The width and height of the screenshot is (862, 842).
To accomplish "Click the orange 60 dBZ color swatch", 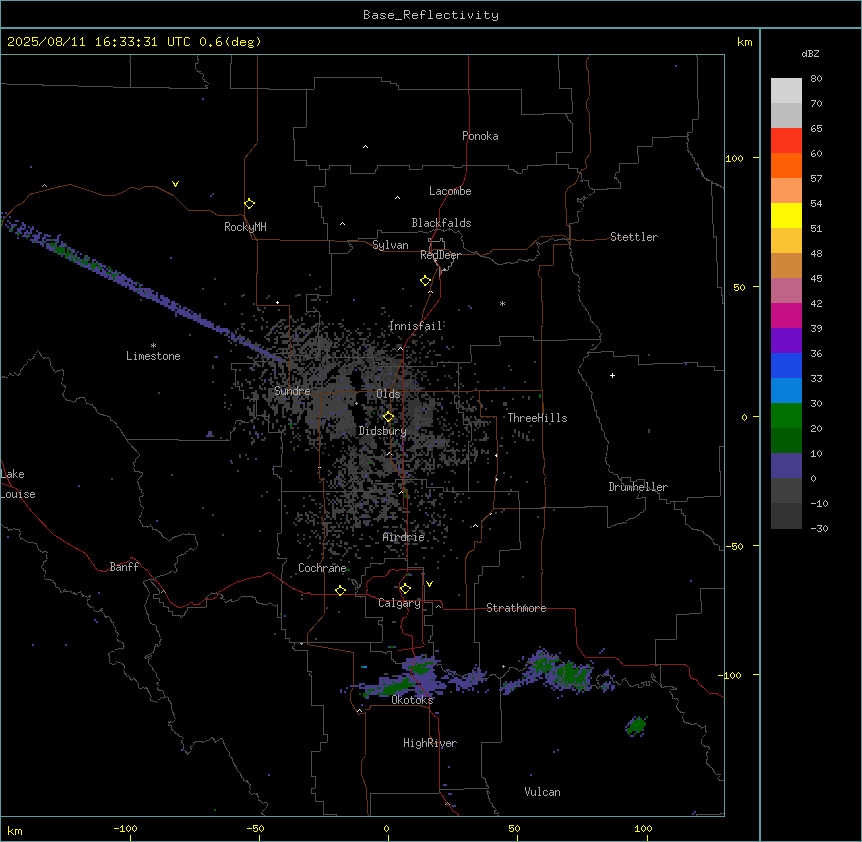I will [786, 165].
